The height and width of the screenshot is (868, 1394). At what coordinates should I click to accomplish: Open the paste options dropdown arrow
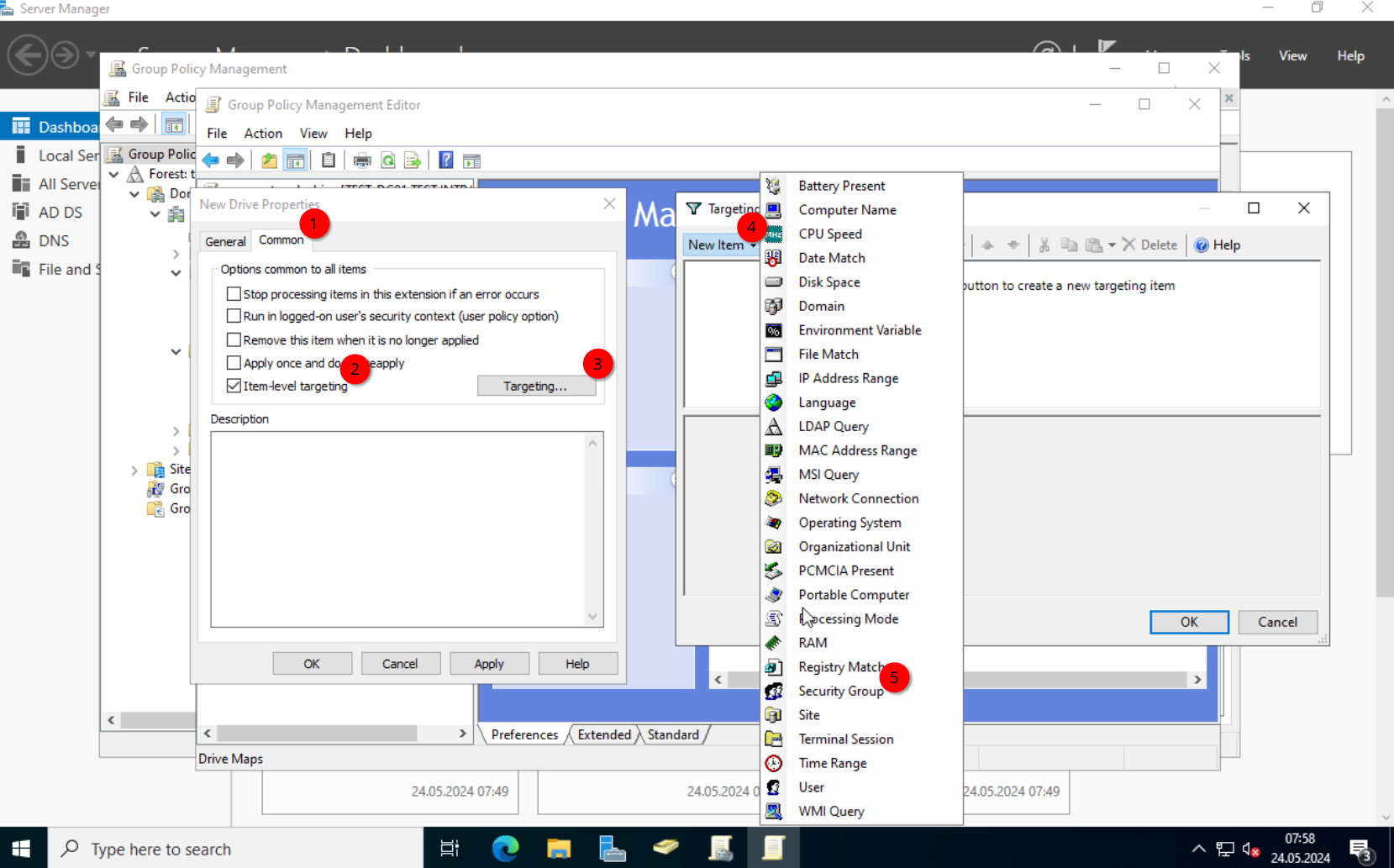coord(1112,245)
